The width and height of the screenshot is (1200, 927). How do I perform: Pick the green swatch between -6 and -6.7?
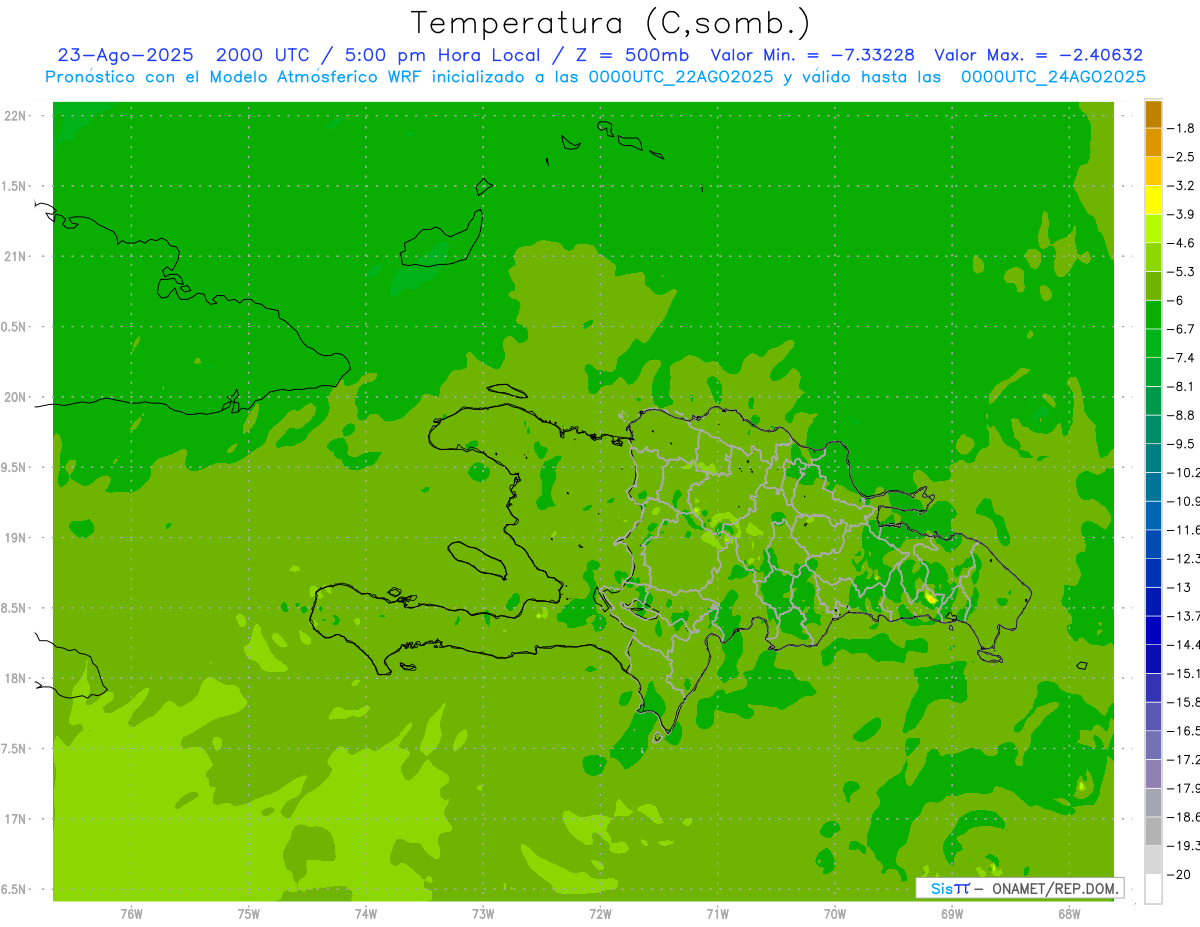click(x=1153, y=315)
